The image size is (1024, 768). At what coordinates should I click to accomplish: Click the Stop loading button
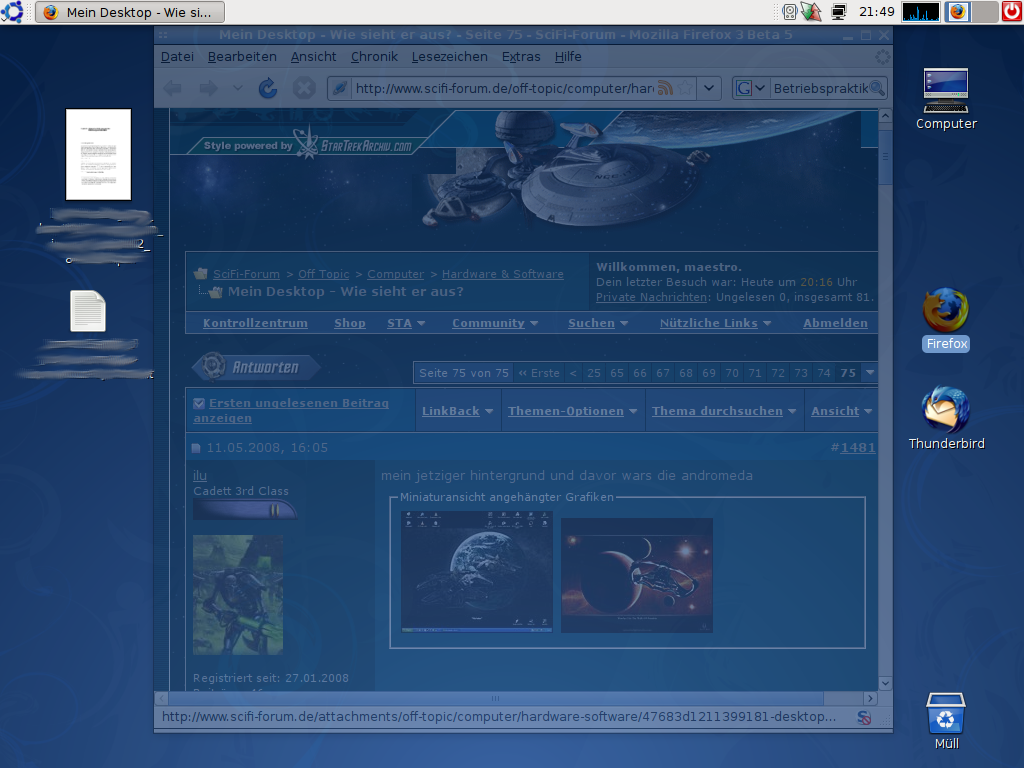point(303,89)
